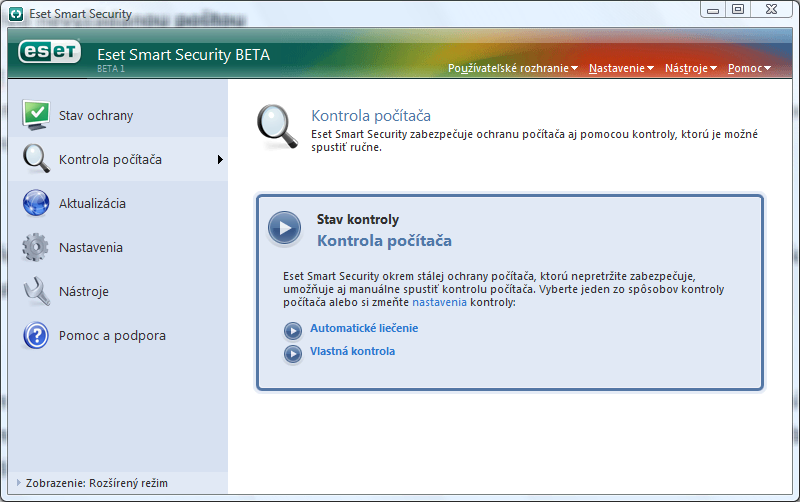Screen dimensions: 800x502
Task: Go to Nastavenia in the sidebar
Action: click(118, 247)
